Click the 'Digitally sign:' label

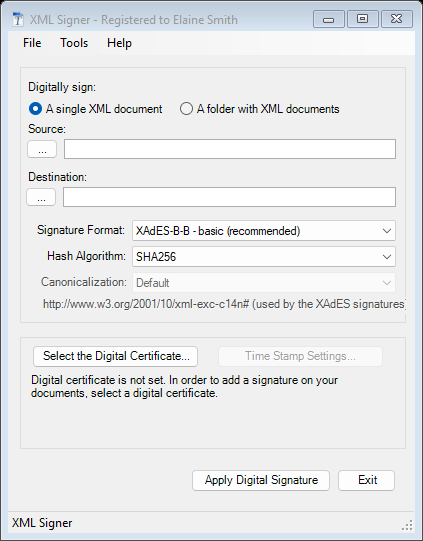pos(62,87)
